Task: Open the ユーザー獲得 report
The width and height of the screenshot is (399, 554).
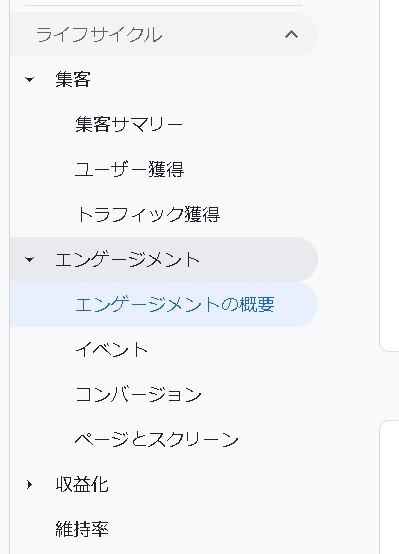Action: tap(129, 169)
